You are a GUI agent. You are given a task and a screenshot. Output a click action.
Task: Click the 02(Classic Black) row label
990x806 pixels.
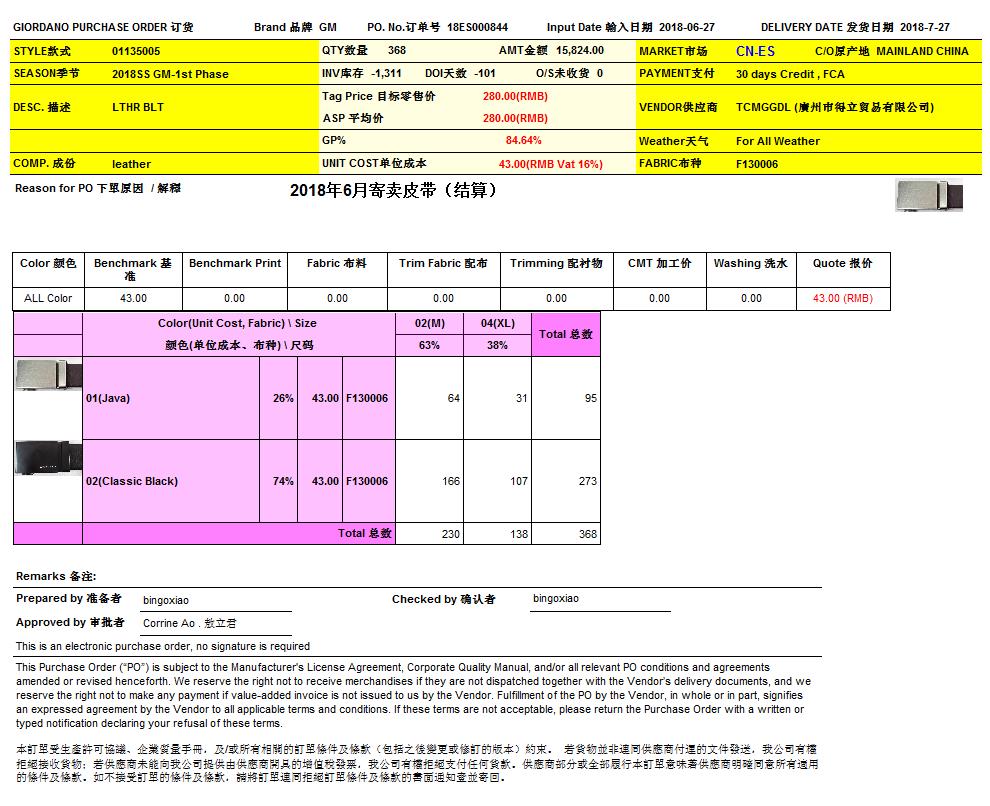[132, 481]
